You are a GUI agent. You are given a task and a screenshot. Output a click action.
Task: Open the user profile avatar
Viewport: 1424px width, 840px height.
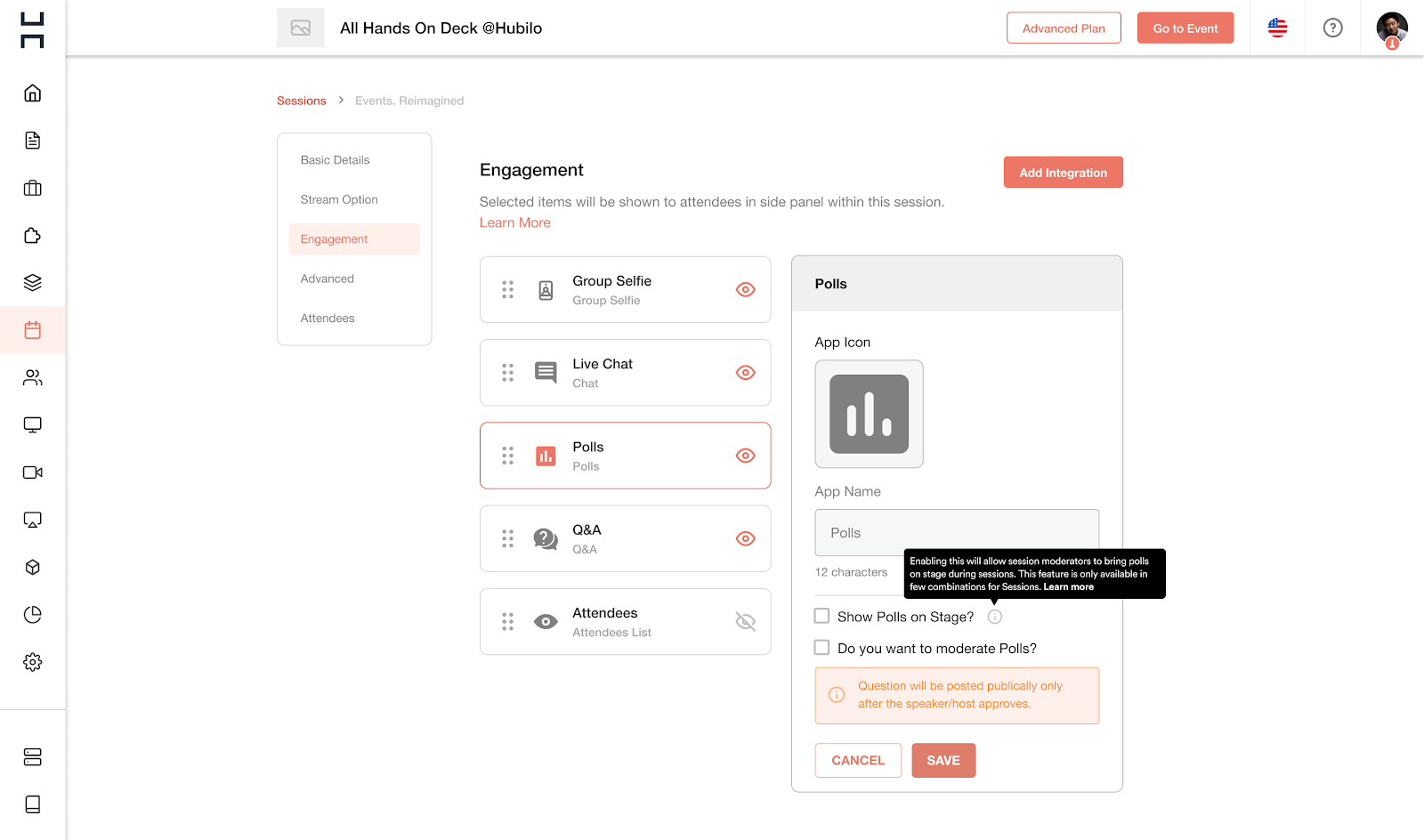click(x=1392, y=28)
